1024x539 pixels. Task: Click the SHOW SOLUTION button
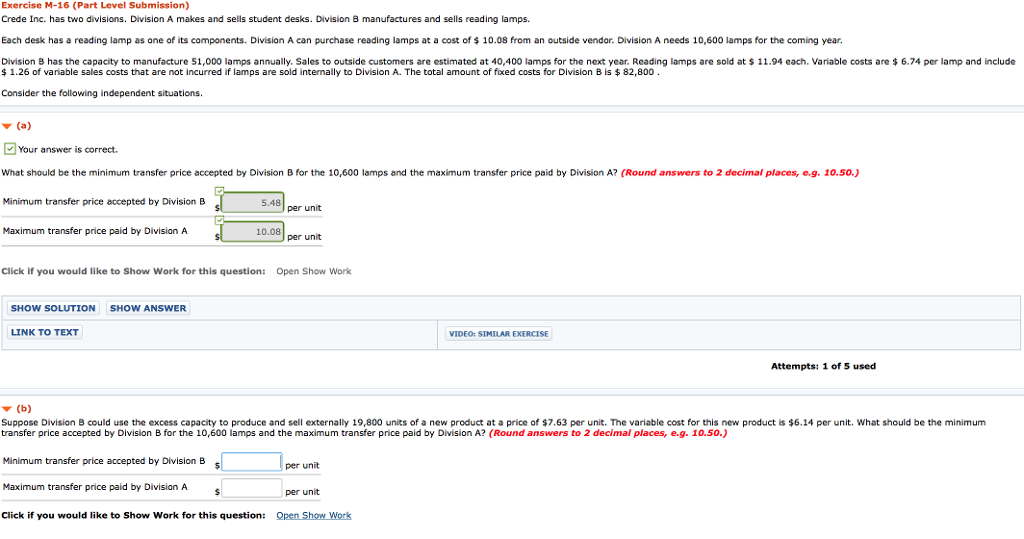point(53,308)
